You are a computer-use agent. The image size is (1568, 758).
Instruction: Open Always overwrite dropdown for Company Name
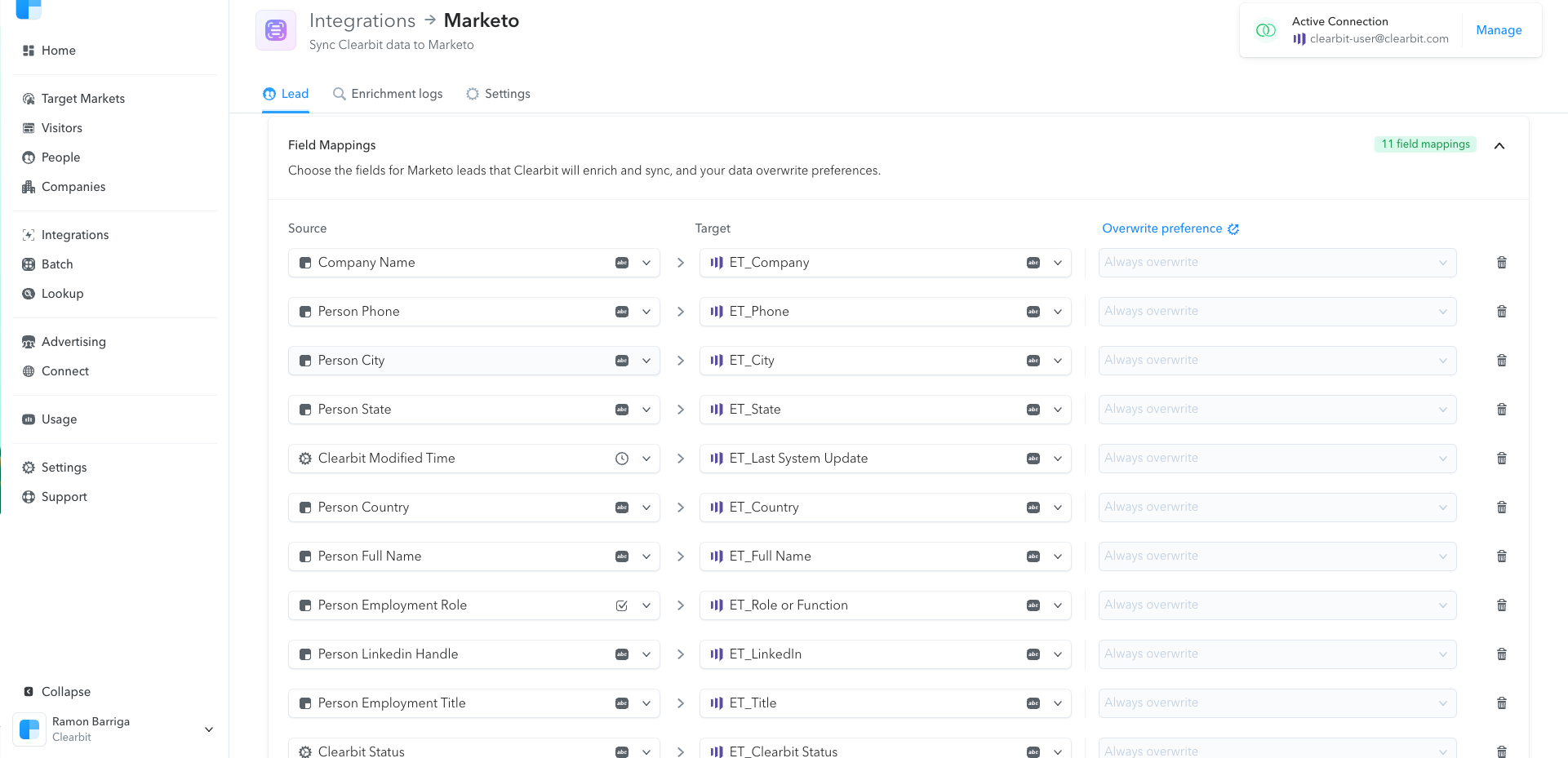coord(1277,263)
